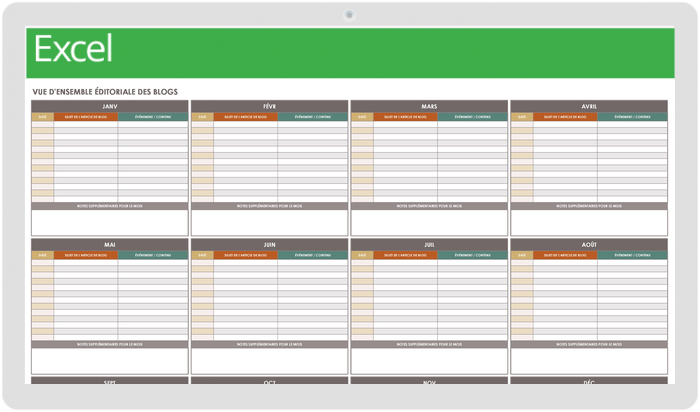
Task: Click 'NOTES SUPPLÉMENTAIRES POUR LE MOIS' bar under FÉVR
Action: [270, 206]
